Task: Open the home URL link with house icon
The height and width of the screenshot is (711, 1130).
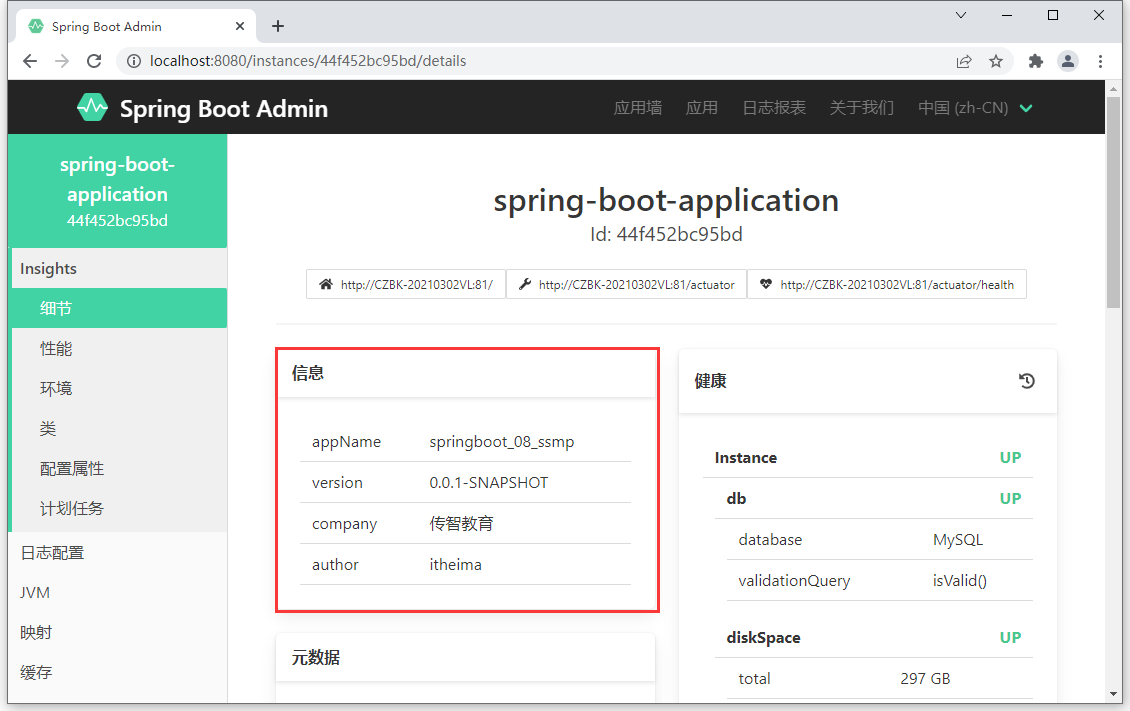Action: (x=406, y=284)
